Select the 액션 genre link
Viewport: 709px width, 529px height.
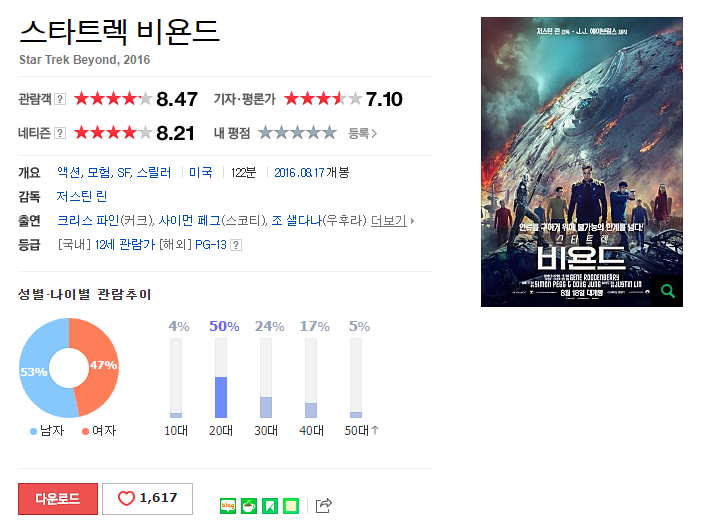[x=69, y=172]
